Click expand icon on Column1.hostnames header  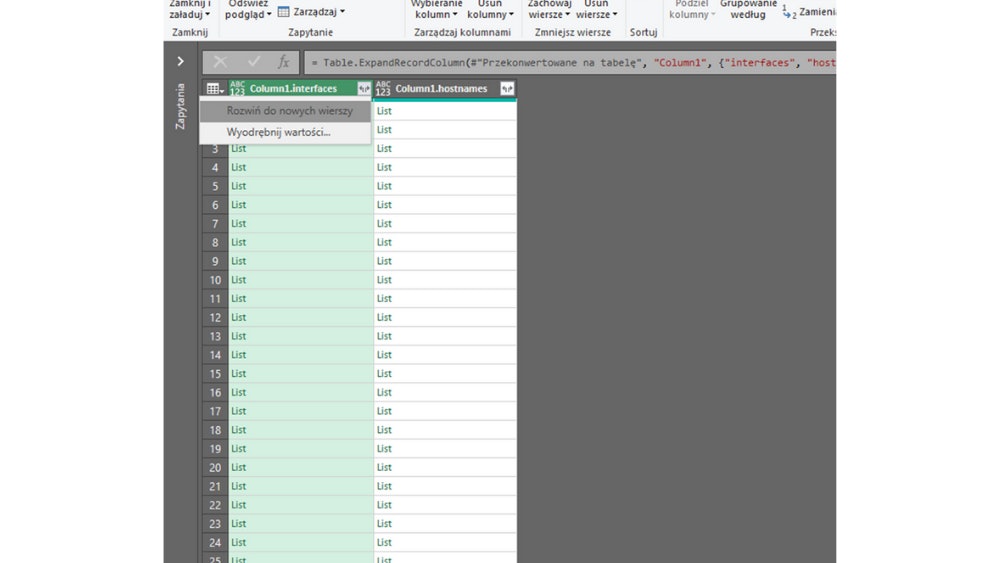coord(507,89)
